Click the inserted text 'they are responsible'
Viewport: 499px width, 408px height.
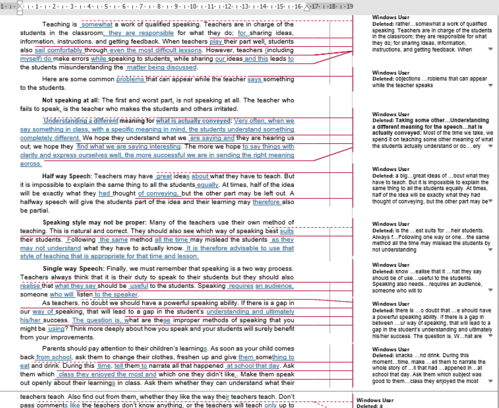(x=141, y=33)
